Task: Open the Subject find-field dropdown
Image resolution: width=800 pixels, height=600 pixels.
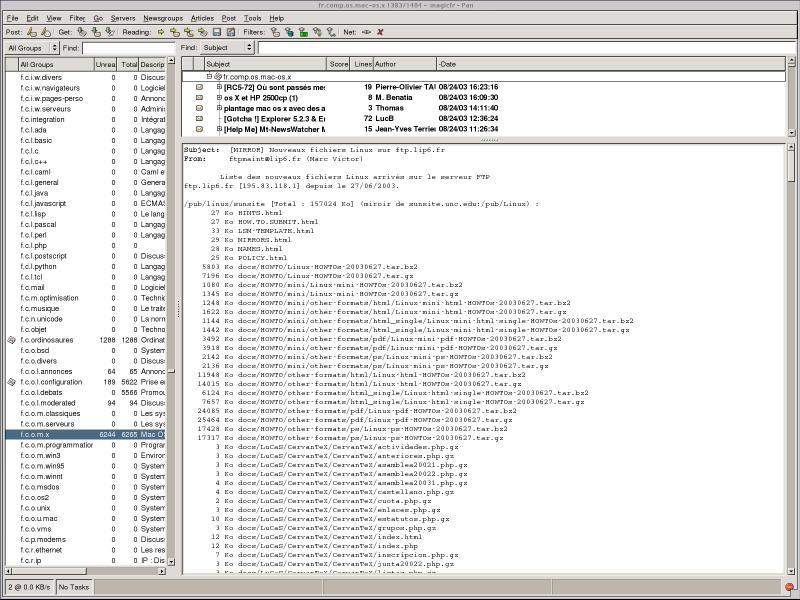Action: 228,47
